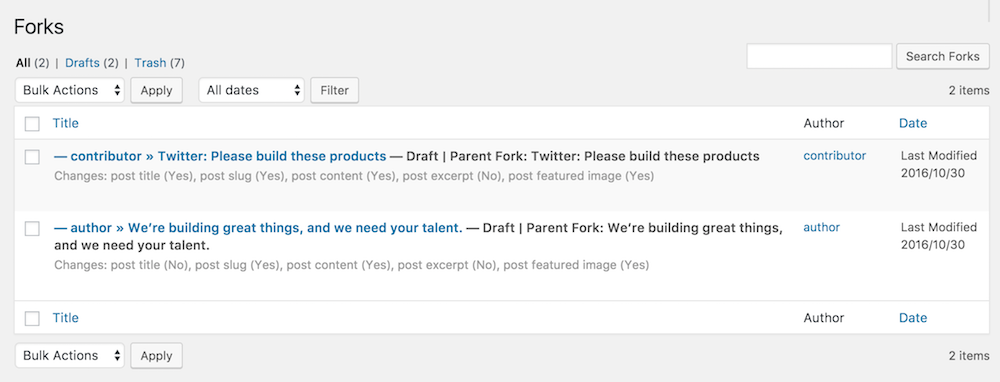
Task: Sort by the bottom Date column footer
Action: [913, 318]
